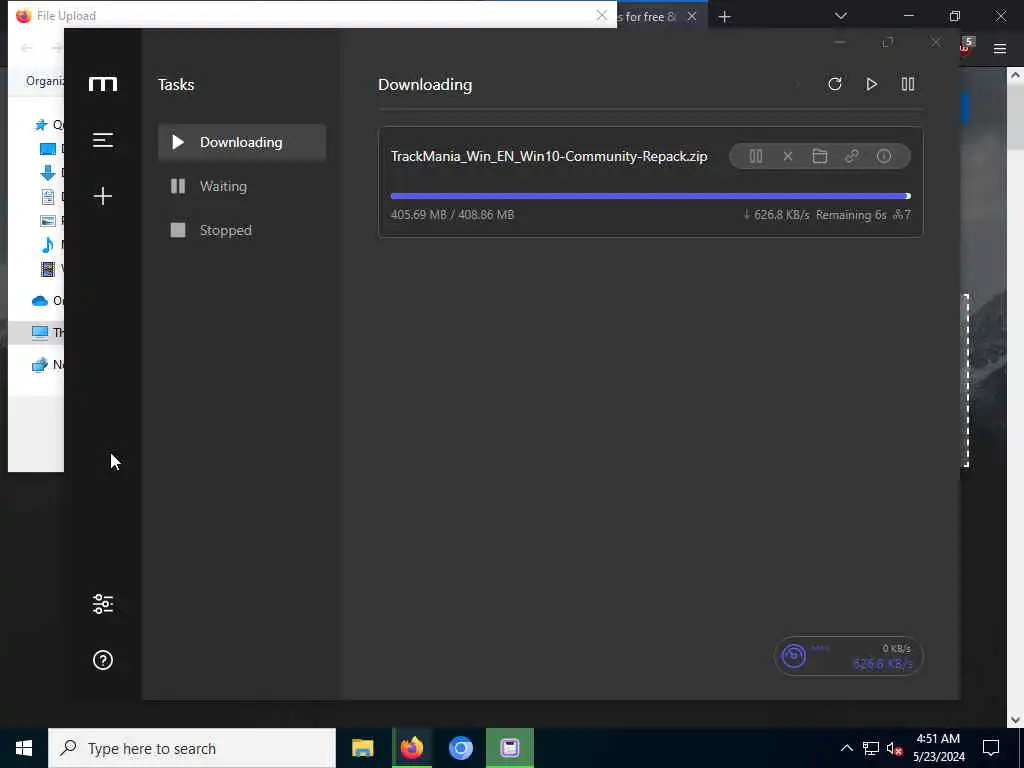Pause the TrackMania zip download
The width and height of the screenshot is (1024, 768).
(x=756, y=156)
